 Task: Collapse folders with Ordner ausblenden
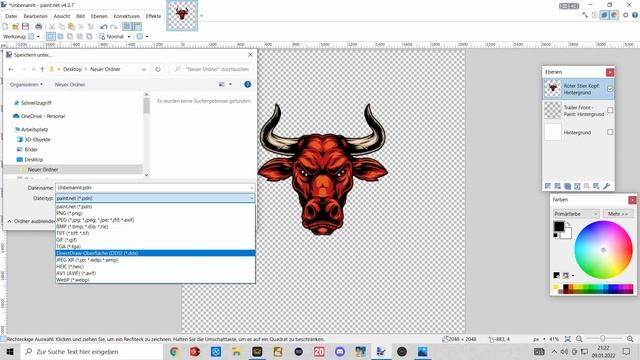[31, 221]
